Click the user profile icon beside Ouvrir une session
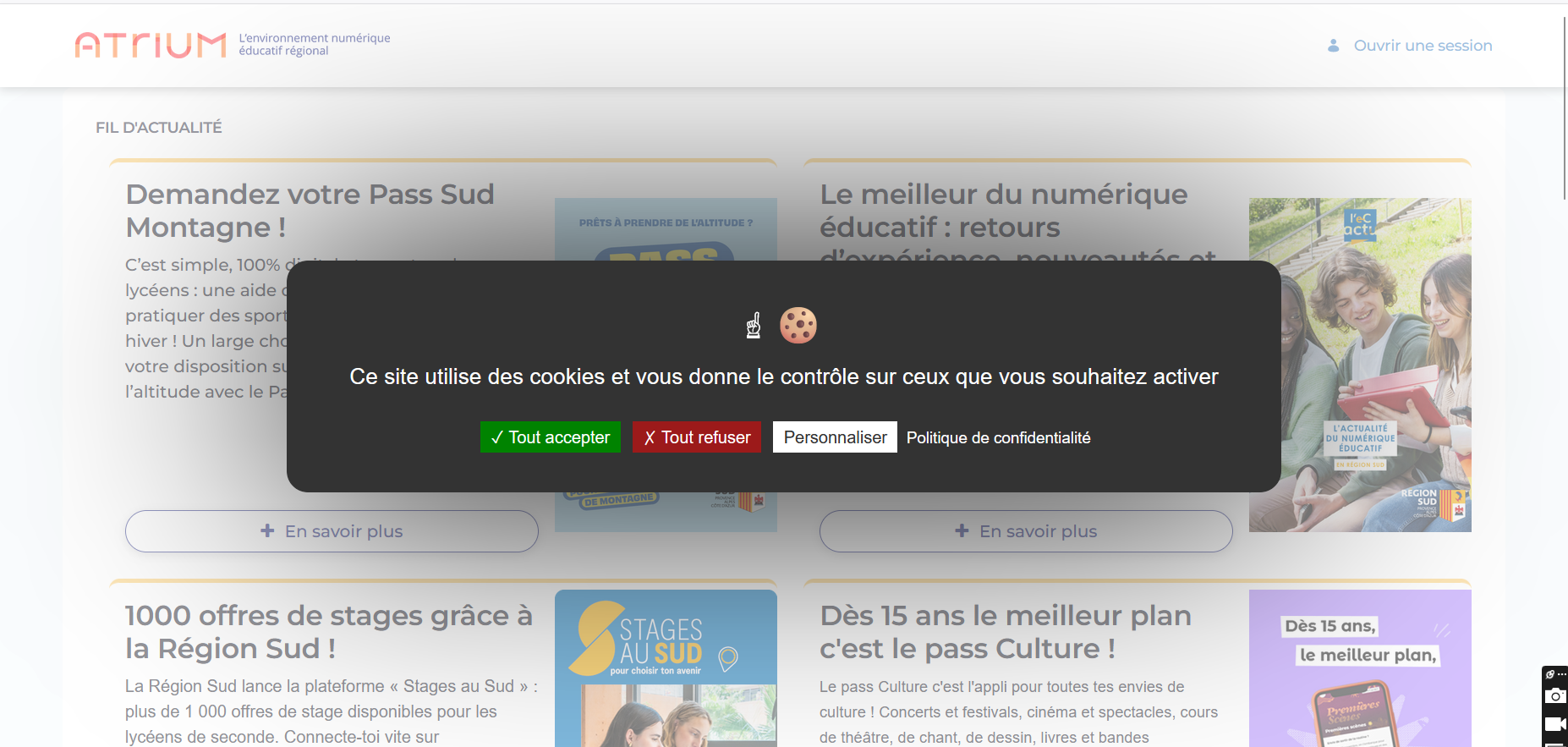 coord(1333,46)
